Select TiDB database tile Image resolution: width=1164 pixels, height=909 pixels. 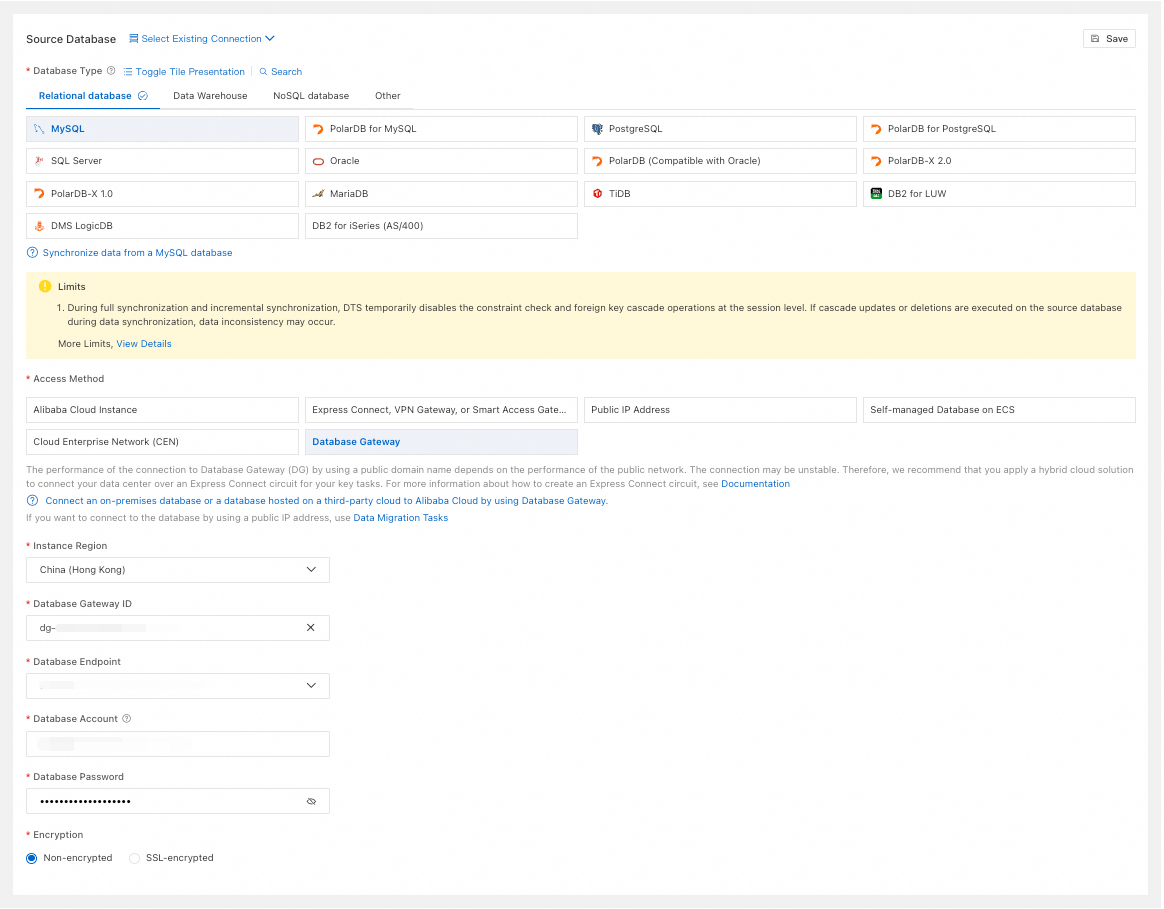tap(720, 194)
